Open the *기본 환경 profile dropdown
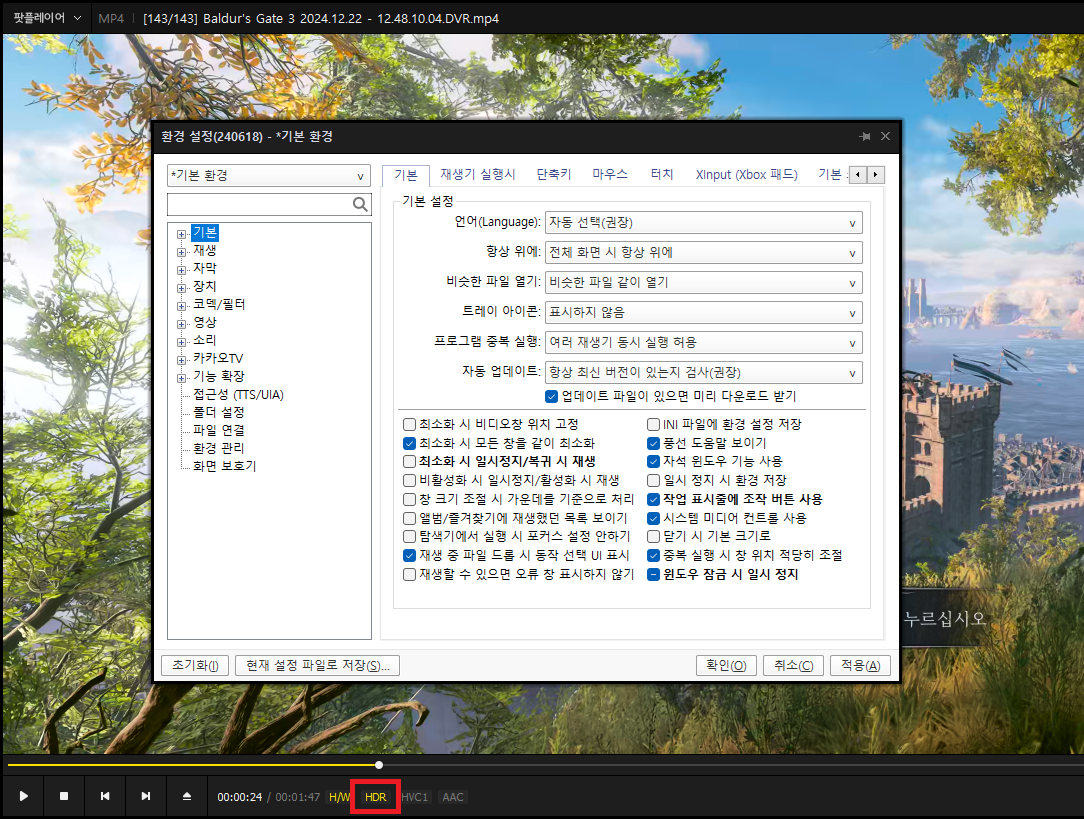This screenshot has width=1084, height=819. (x=269, y=176)
